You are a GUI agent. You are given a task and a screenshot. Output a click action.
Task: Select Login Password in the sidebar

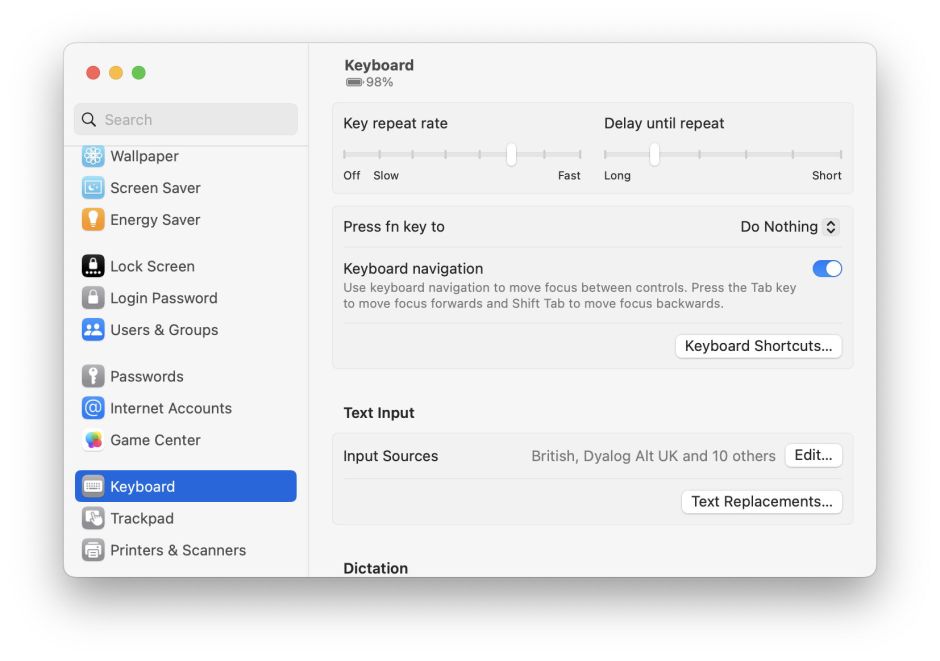pos(163,298)
